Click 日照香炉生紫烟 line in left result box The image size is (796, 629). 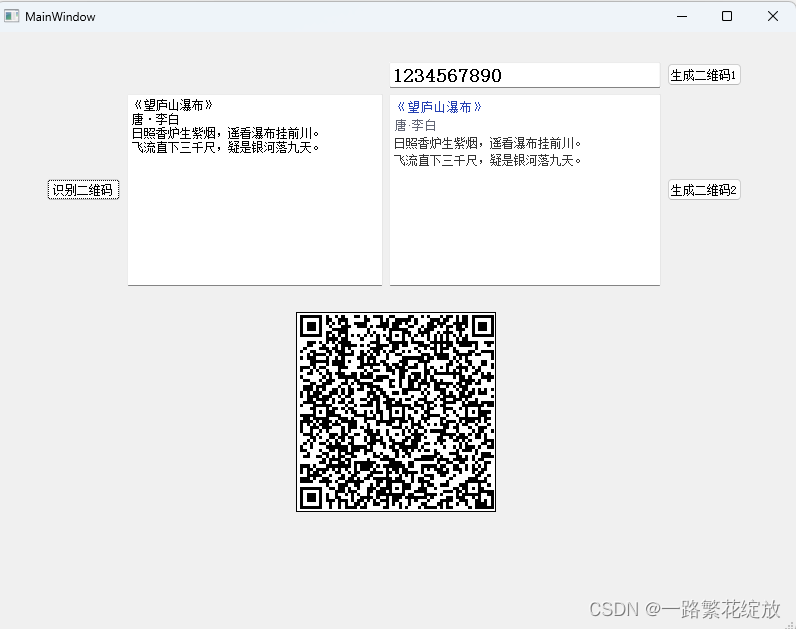point(225,134)
